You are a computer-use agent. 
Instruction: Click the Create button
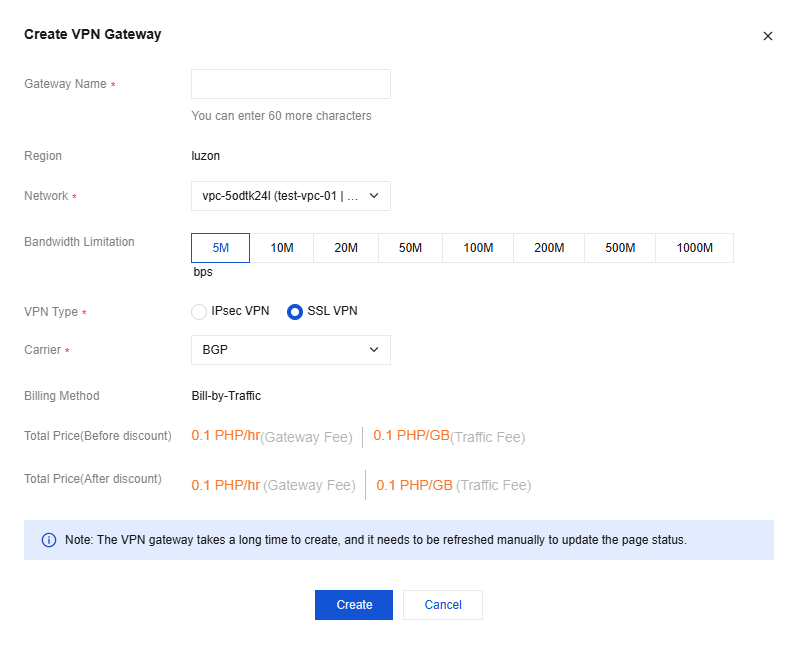[x=354, y=605]
